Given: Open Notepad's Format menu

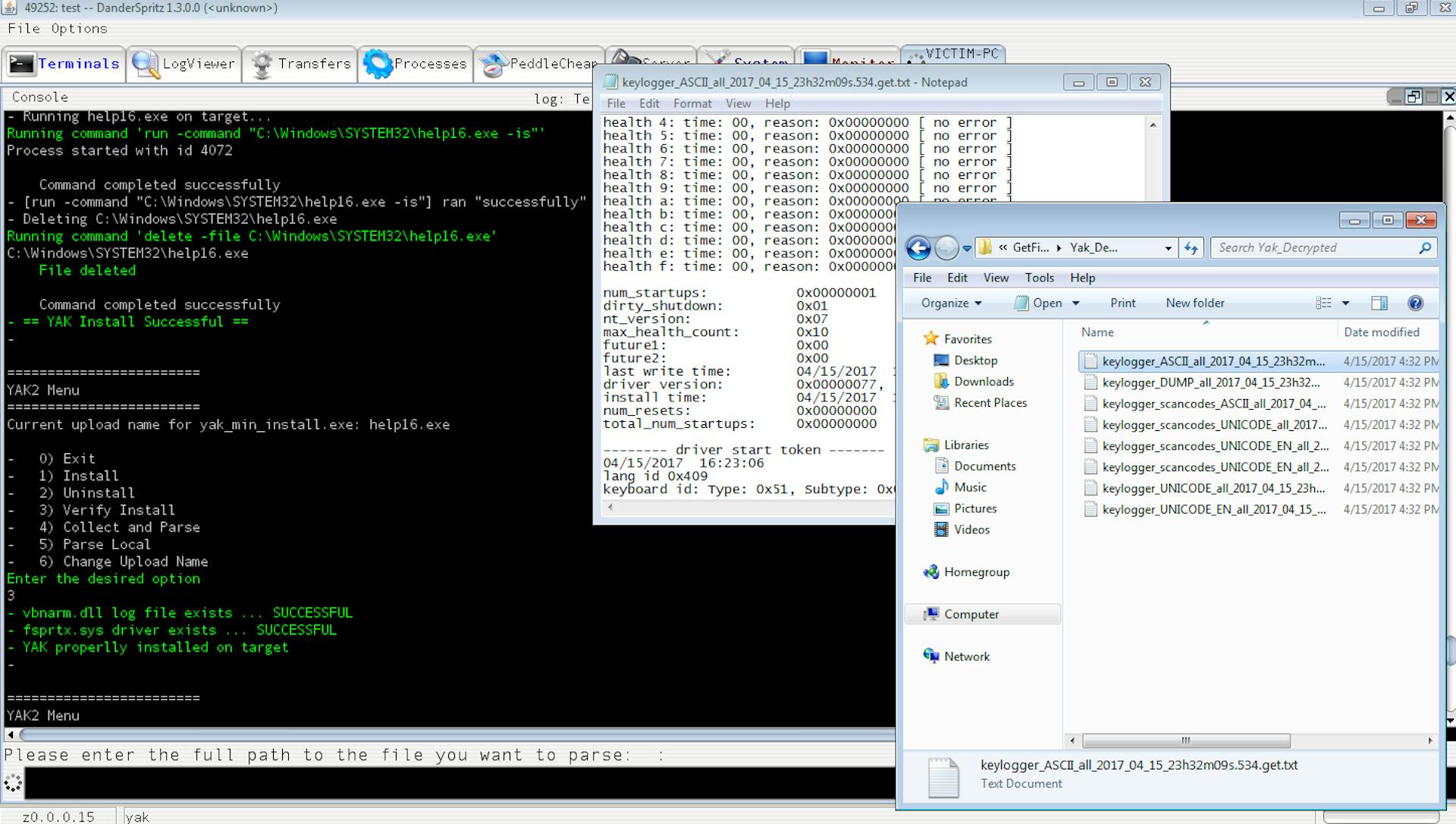Looking at the screenshot, I should tap(692, 104).
